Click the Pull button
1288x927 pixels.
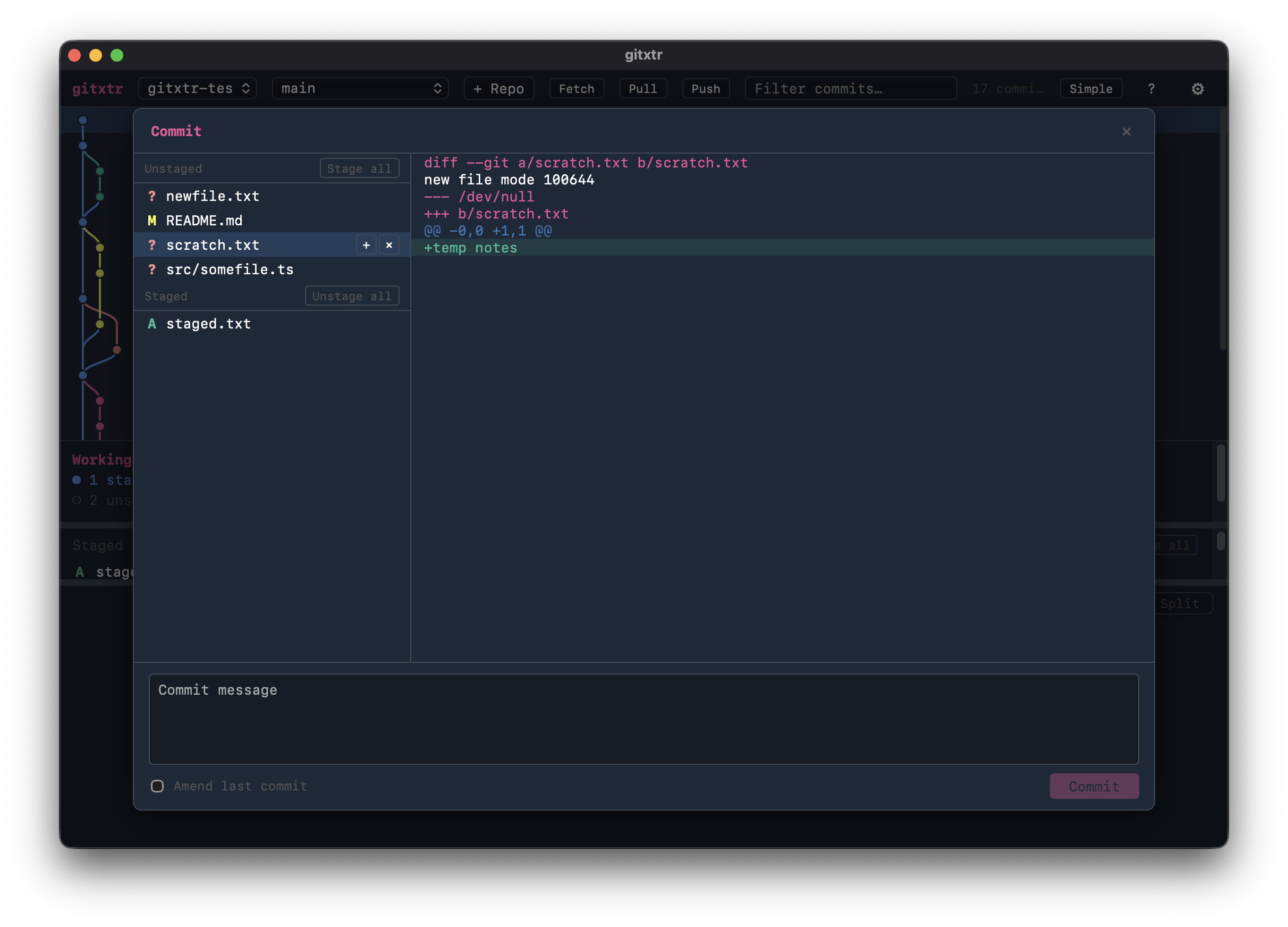pos(643,89)
